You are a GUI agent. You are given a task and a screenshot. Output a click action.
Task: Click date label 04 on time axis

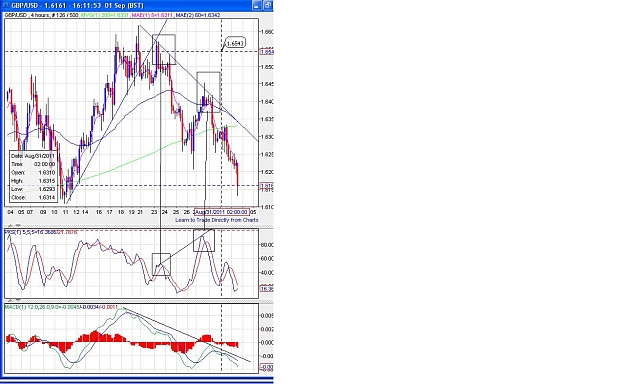pyautogui.click(x=10, y=212)
